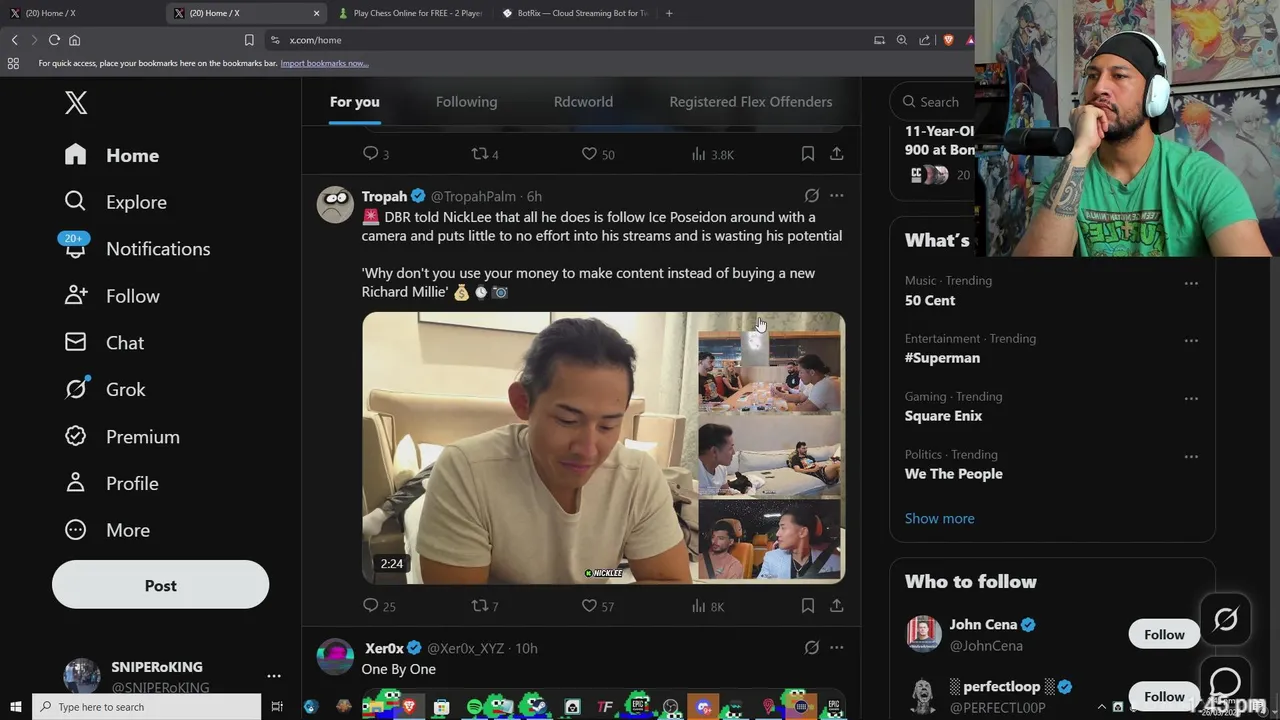Open Grok in the sidebar
The width and height of the screenshot is (1280, 720).
tap(105, 390)
